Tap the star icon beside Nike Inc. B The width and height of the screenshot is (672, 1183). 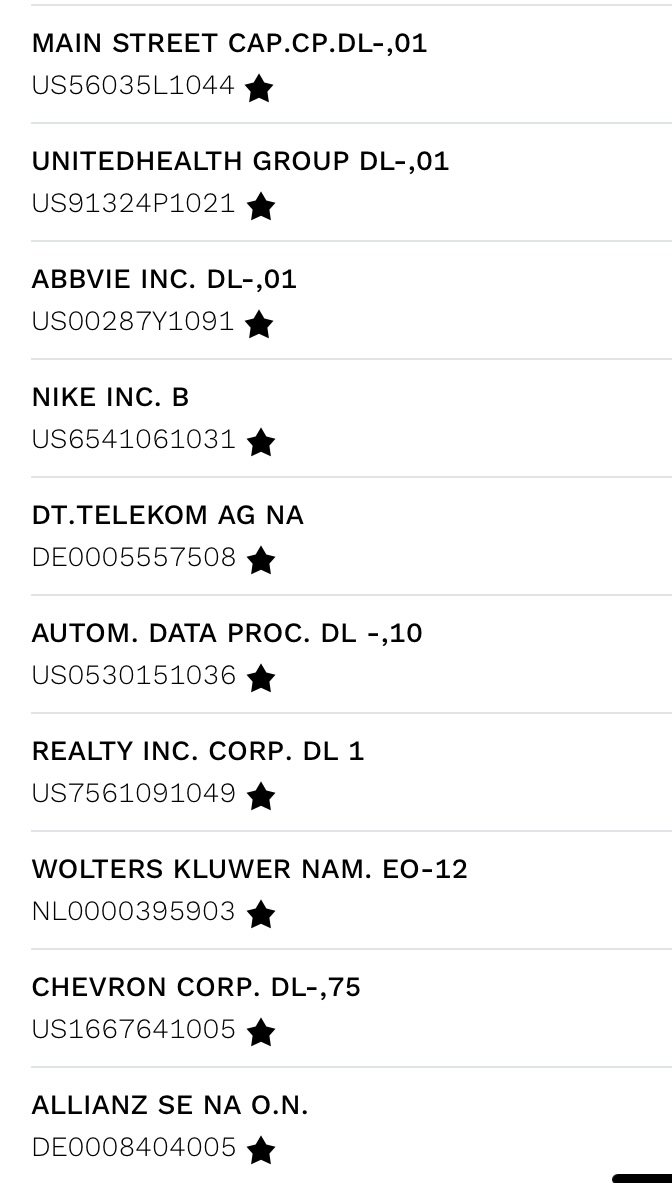pos(261,443)
